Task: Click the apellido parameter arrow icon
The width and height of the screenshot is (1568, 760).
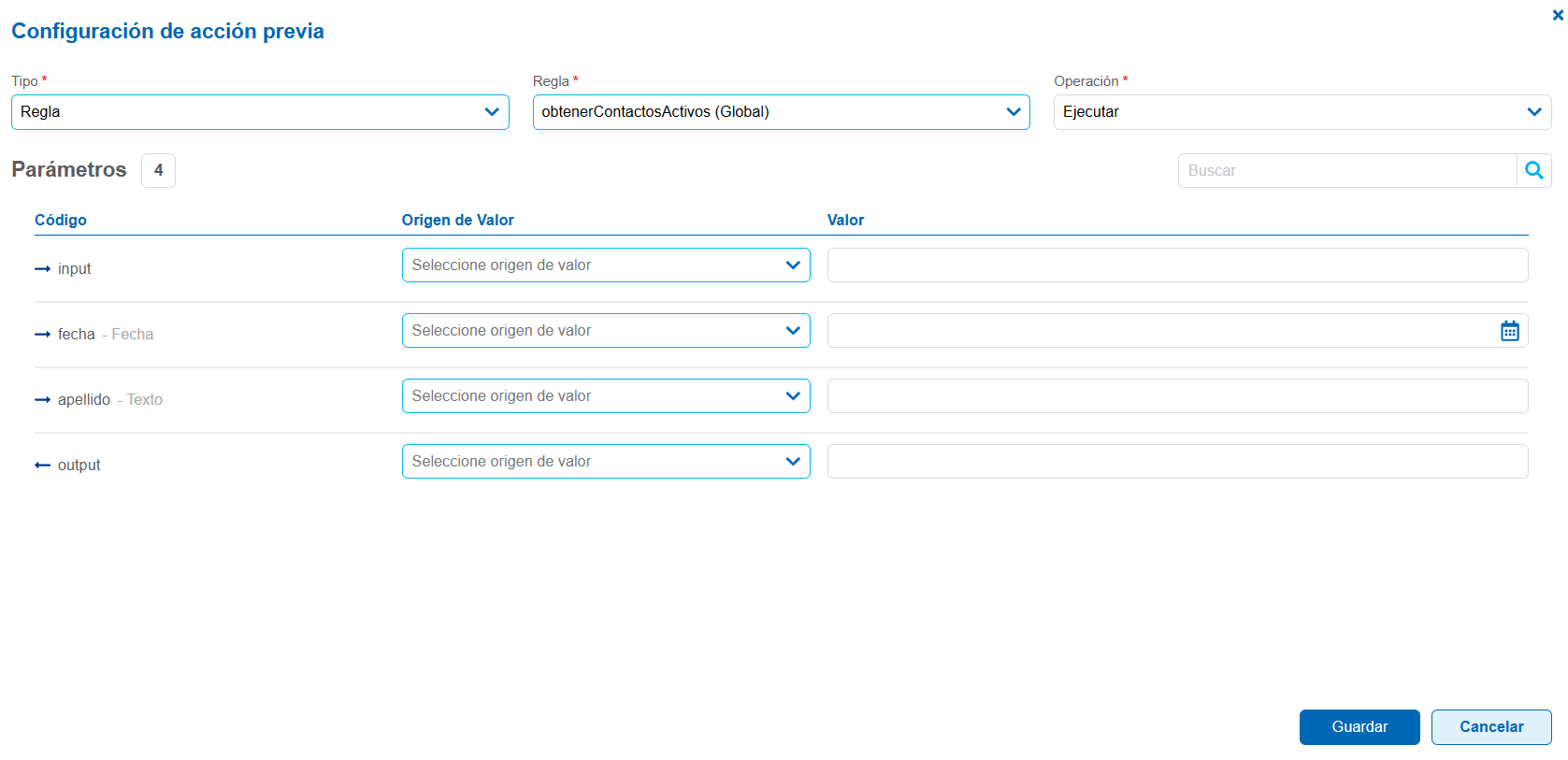Action: point(42,400)
